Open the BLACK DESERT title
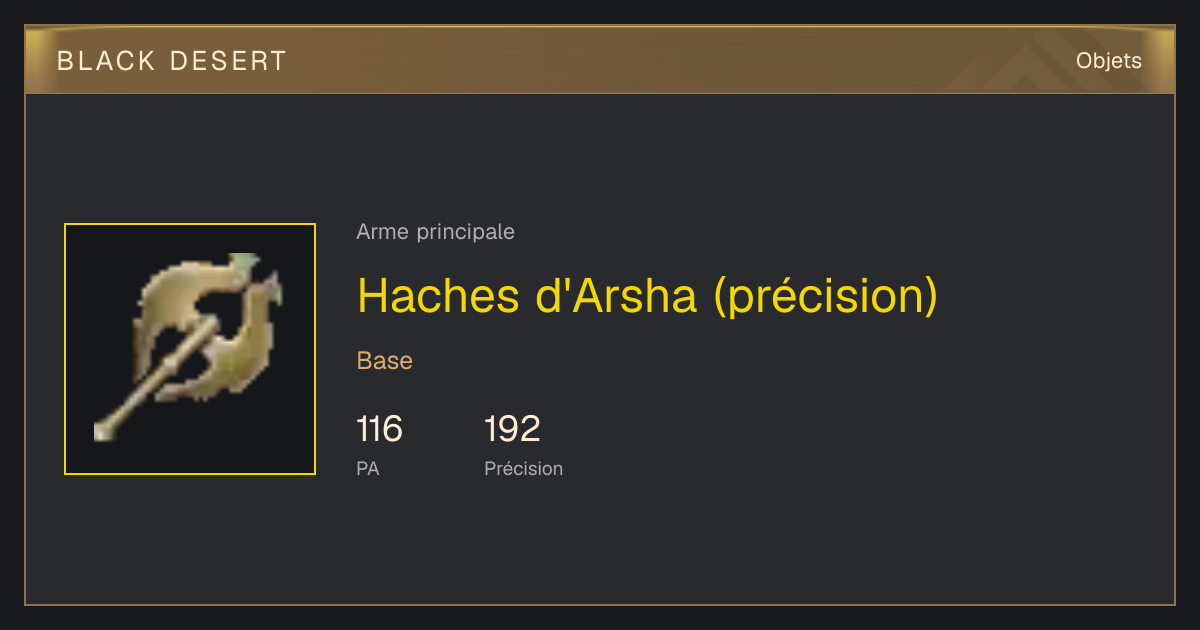 (172, 61)
